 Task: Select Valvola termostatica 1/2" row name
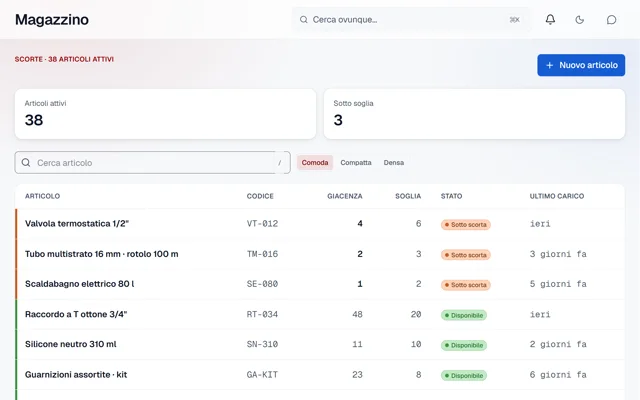point(77,224)
